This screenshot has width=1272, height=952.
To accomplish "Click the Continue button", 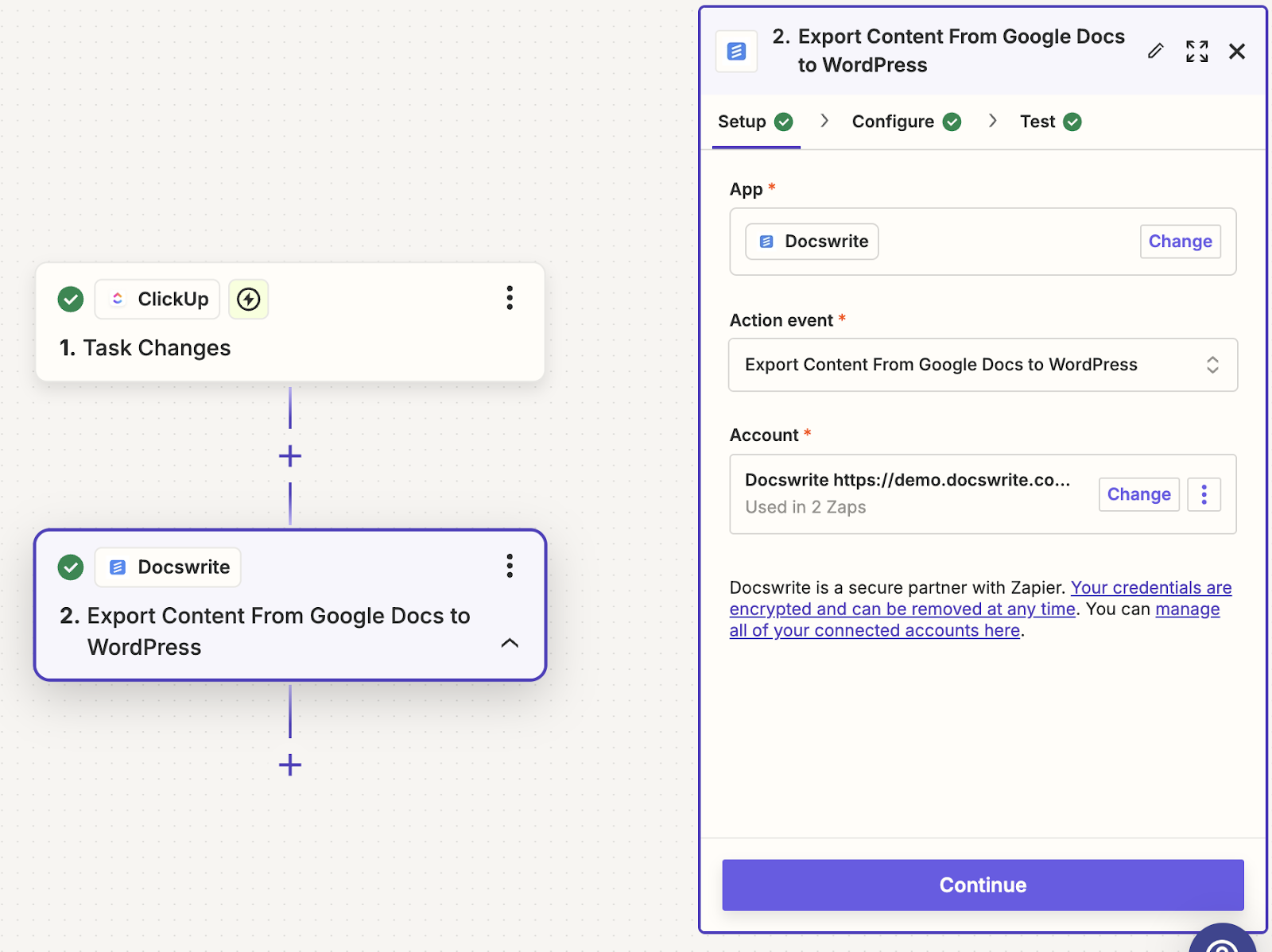I will [983, 884].
